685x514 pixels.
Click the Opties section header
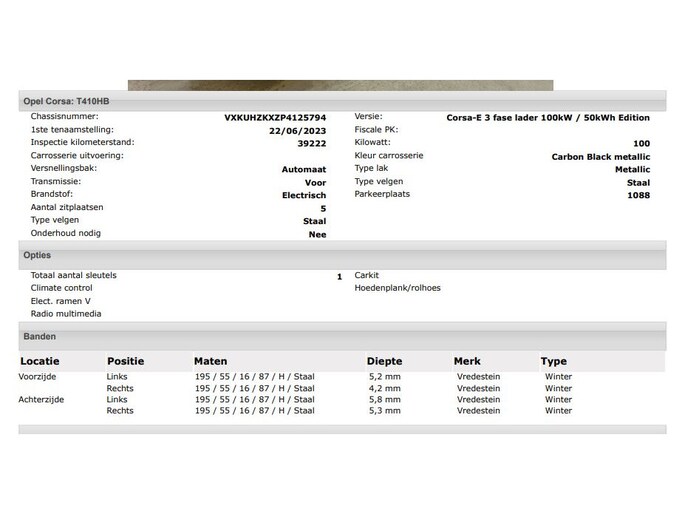(x=37, y=255)
